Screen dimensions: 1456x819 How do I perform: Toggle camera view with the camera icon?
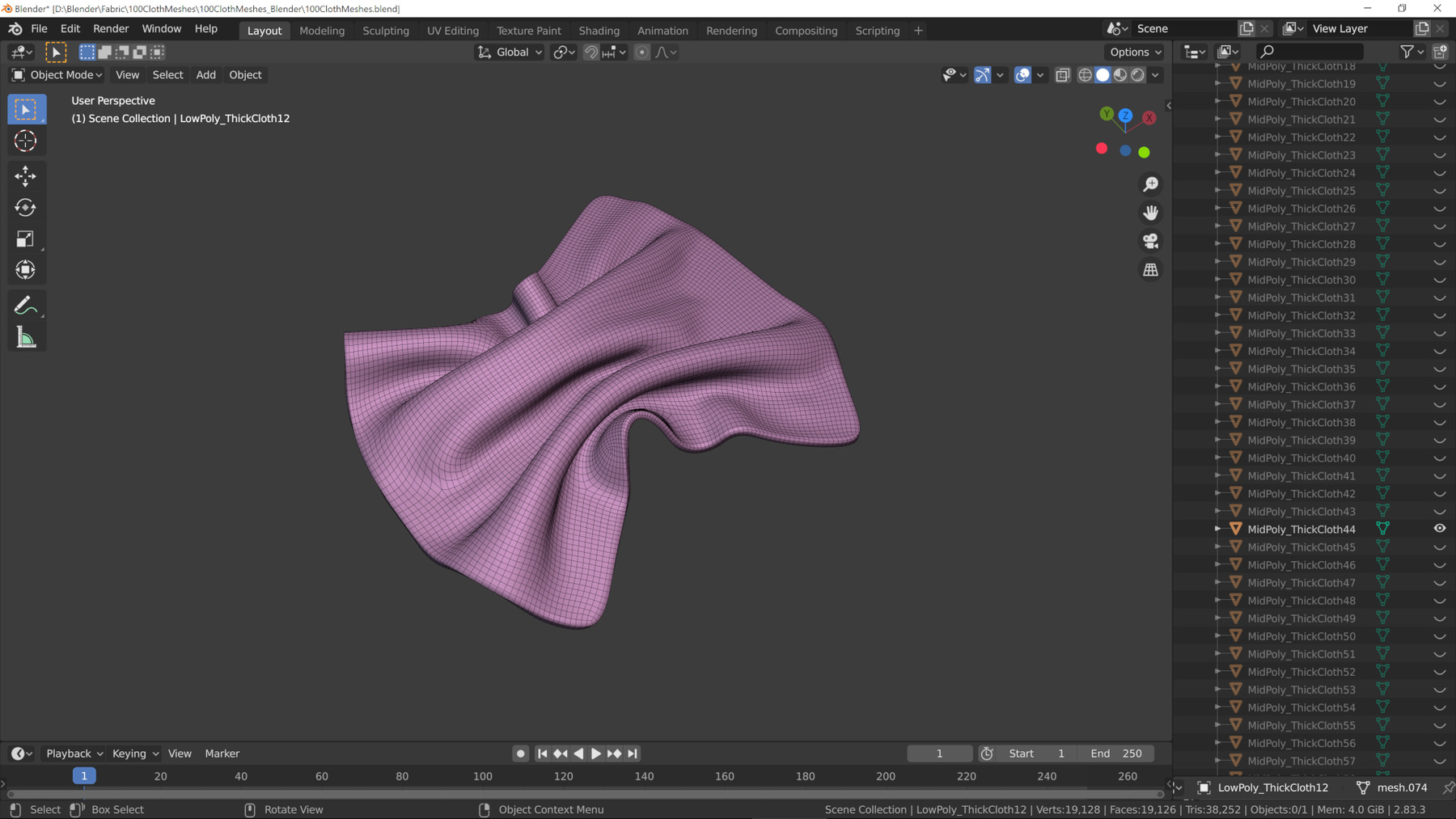pos(1150,241)
